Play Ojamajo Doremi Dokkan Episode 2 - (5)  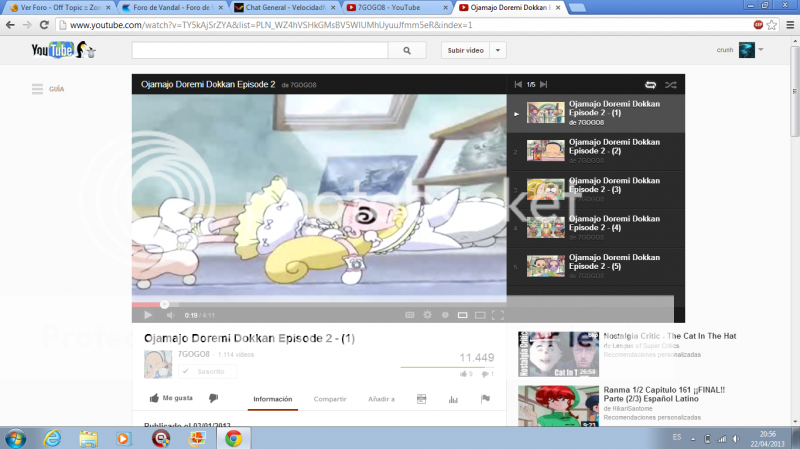[x=595, y=266]
